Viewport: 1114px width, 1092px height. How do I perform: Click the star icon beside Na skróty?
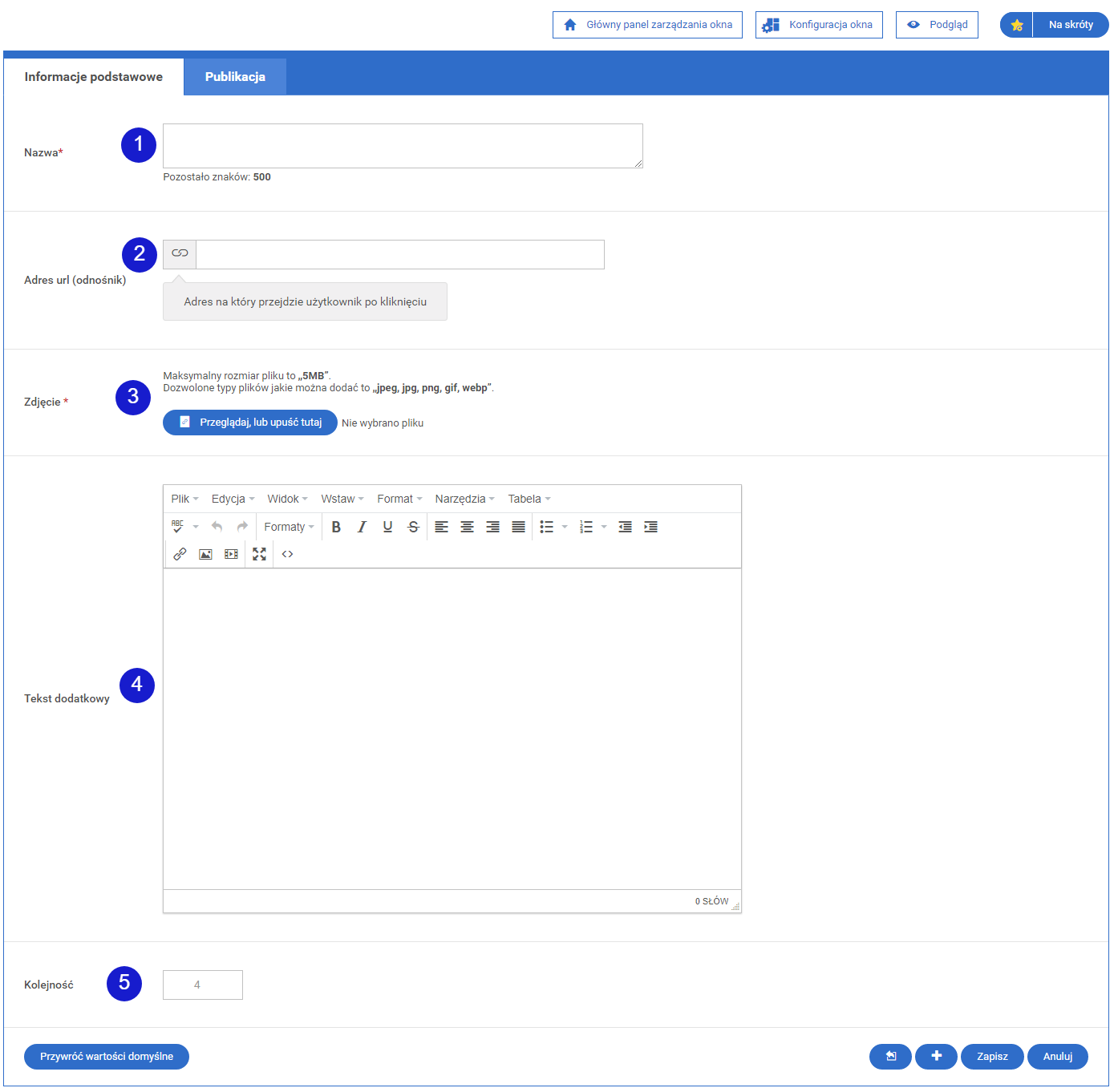(x=1017, y=25)
